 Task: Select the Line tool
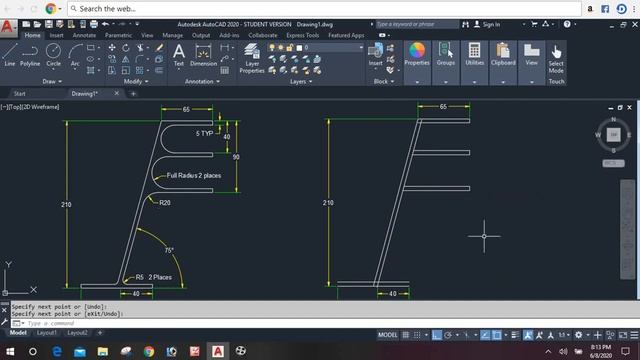[10, 55]
